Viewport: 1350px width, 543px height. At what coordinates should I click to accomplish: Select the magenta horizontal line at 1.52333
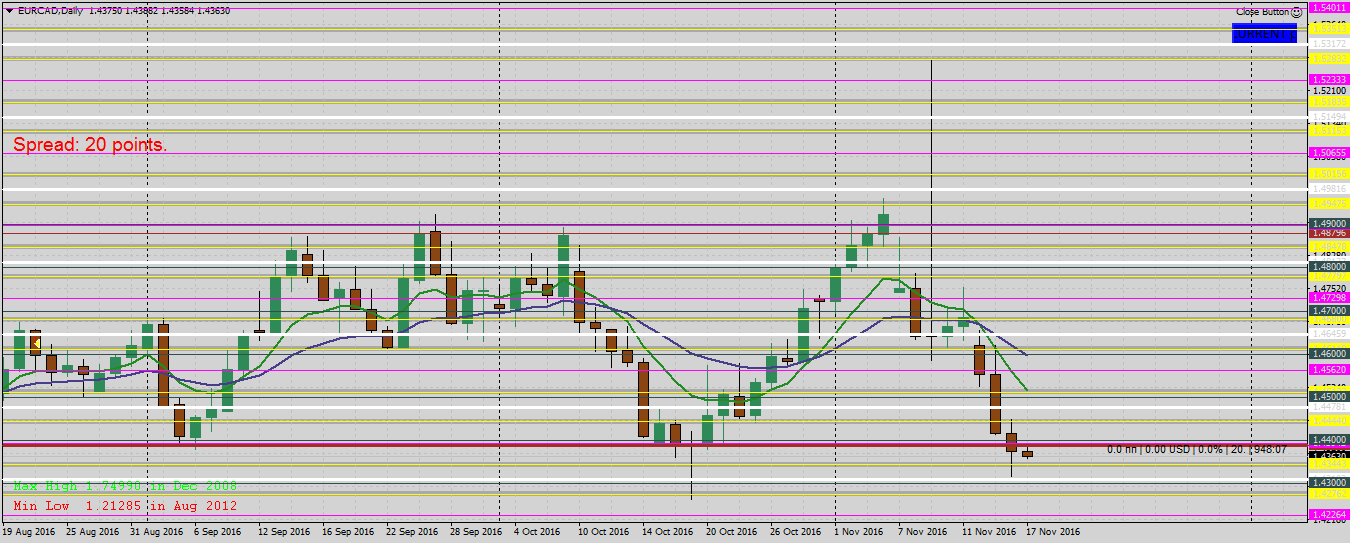pos(654,80)
